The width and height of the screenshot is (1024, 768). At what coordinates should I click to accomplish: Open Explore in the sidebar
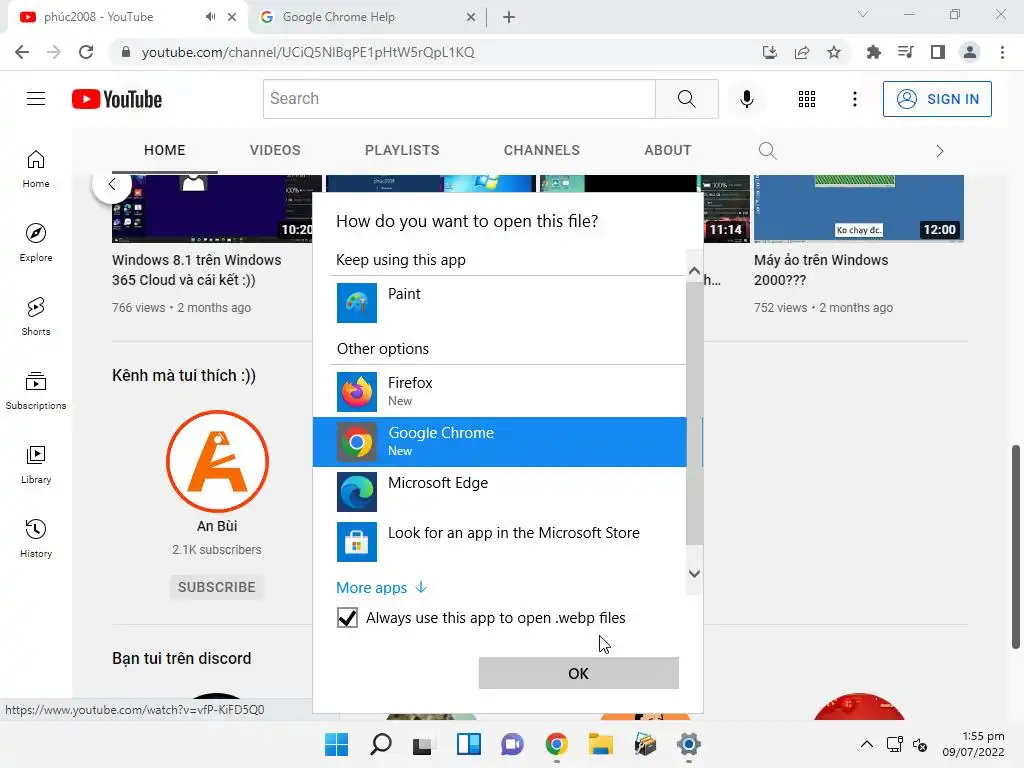coord(36,243)
